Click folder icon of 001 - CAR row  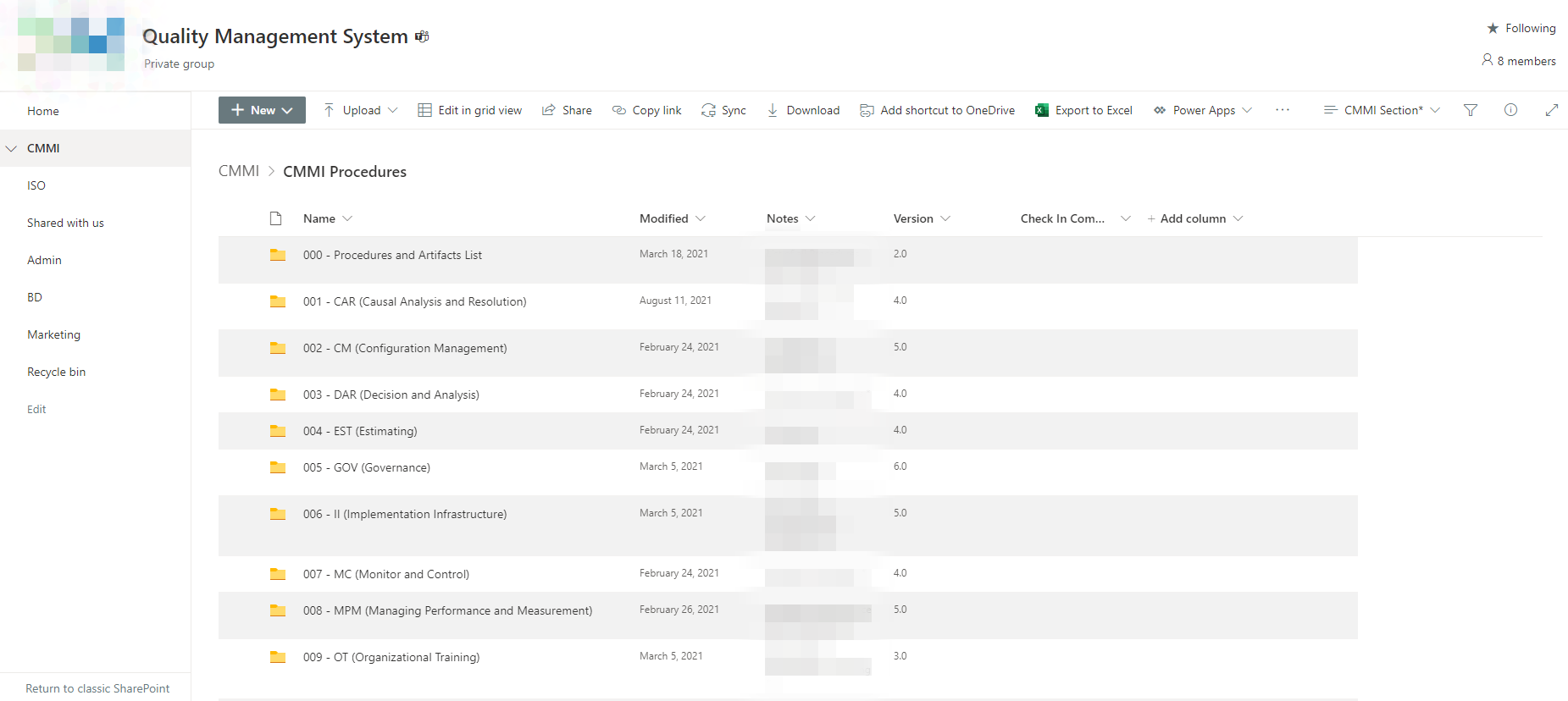pyautogui.click(x=277, y=301)
